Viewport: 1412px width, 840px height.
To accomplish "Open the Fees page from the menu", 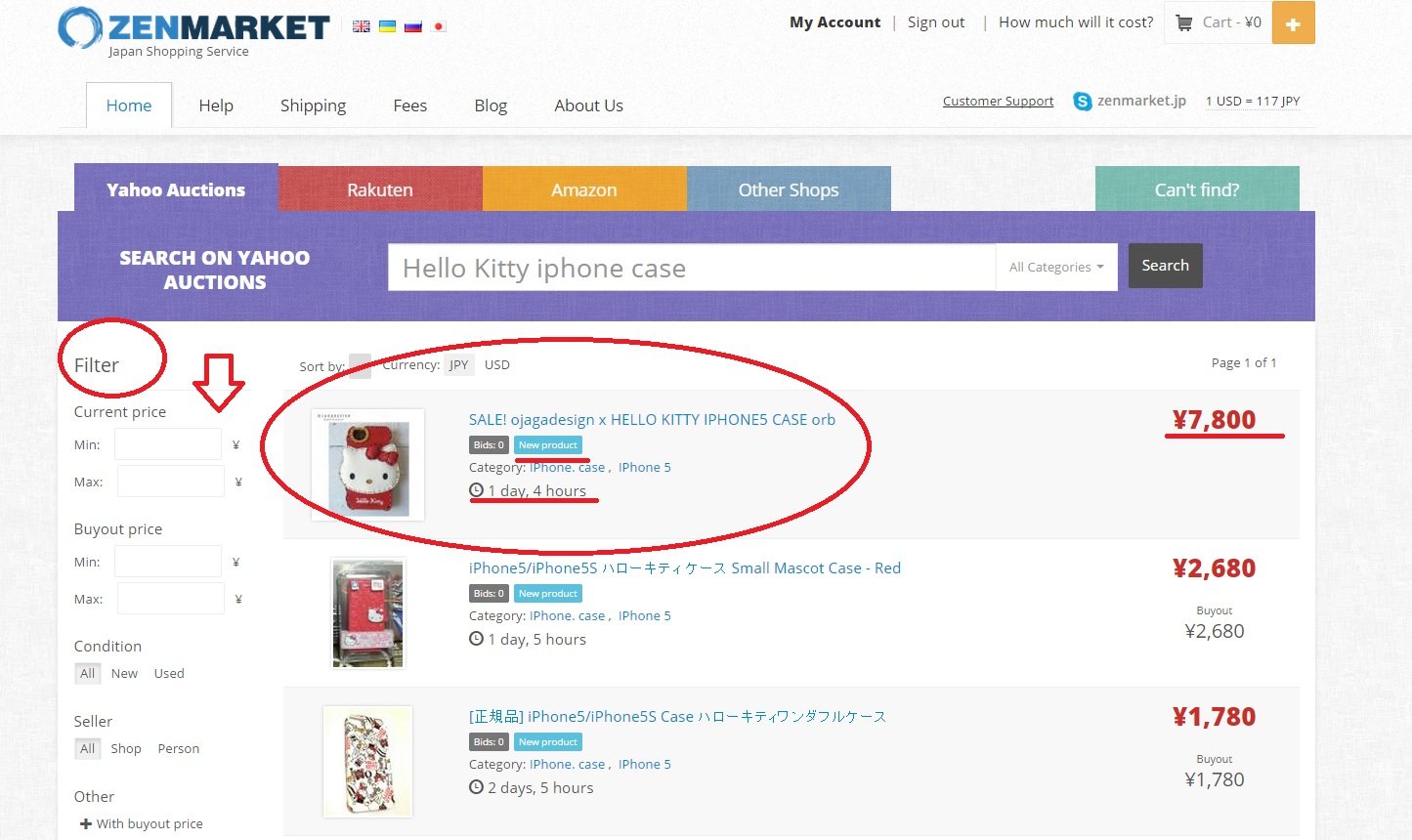I will (x=409, y=105).
